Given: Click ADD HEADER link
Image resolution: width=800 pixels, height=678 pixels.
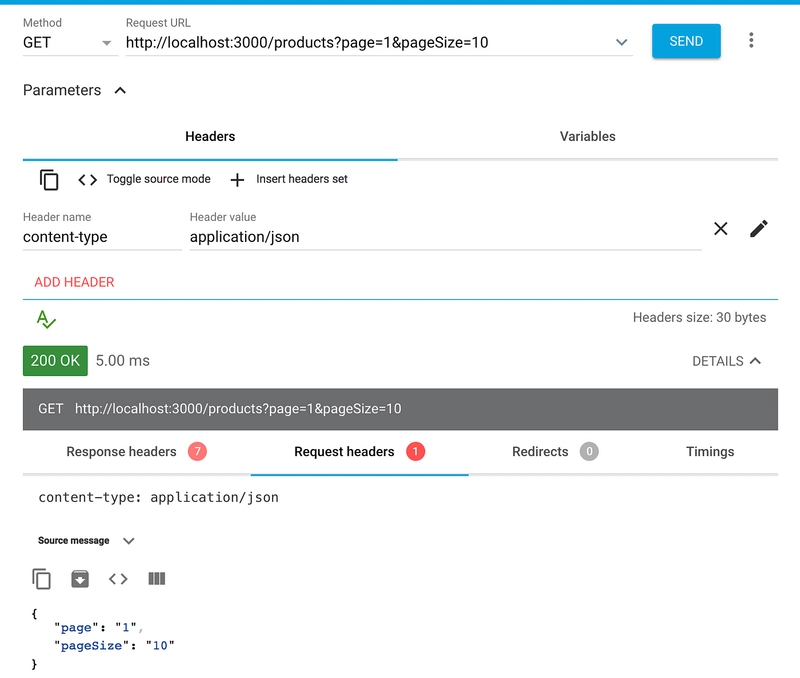Looking at the screenshot, I should pos(74,282).
